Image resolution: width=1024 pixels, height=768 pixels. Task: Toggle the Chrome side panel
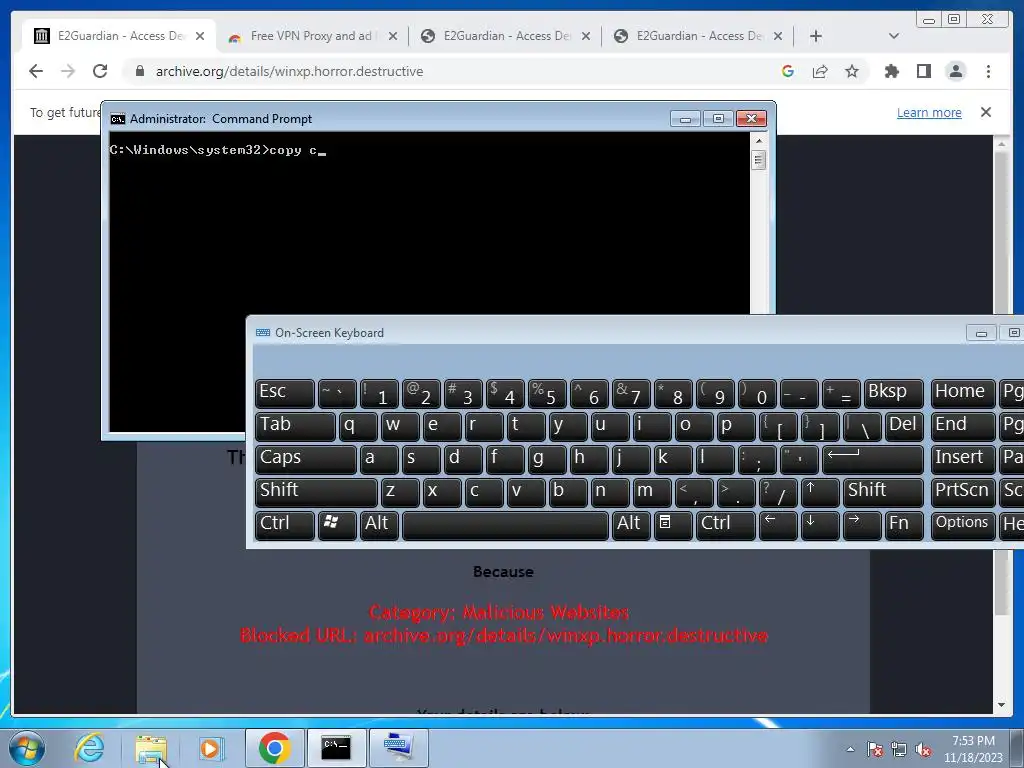pos(923,71)
